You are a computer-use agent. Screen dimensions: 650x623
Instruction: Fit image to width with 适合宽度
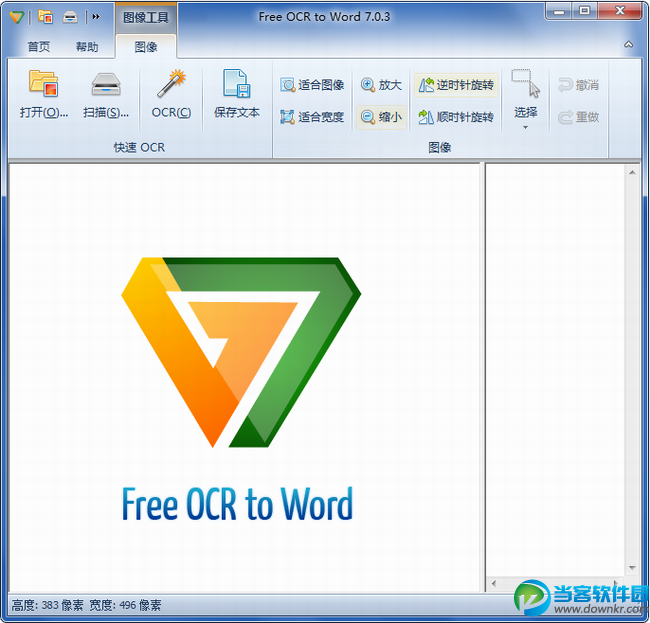[x=312, y=117]
